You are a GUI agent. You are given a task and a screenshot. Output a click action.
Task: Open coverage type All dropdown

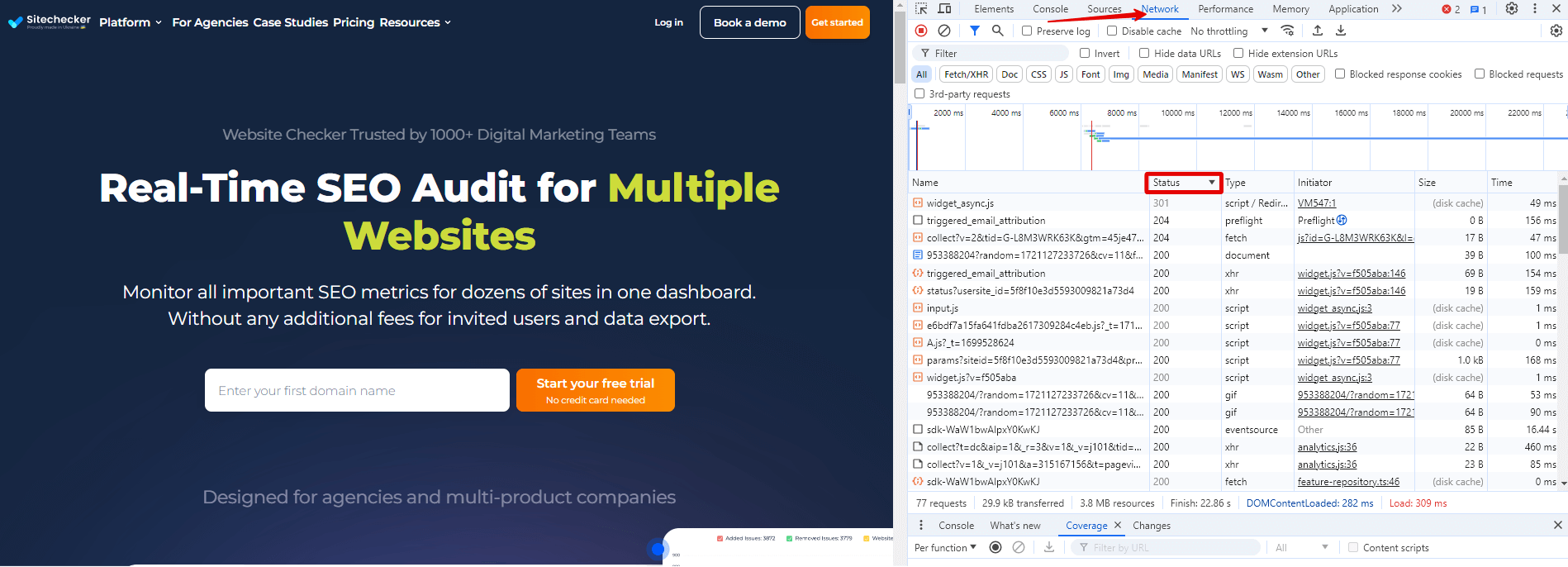pyautogui.click(x=1302, y=547)
